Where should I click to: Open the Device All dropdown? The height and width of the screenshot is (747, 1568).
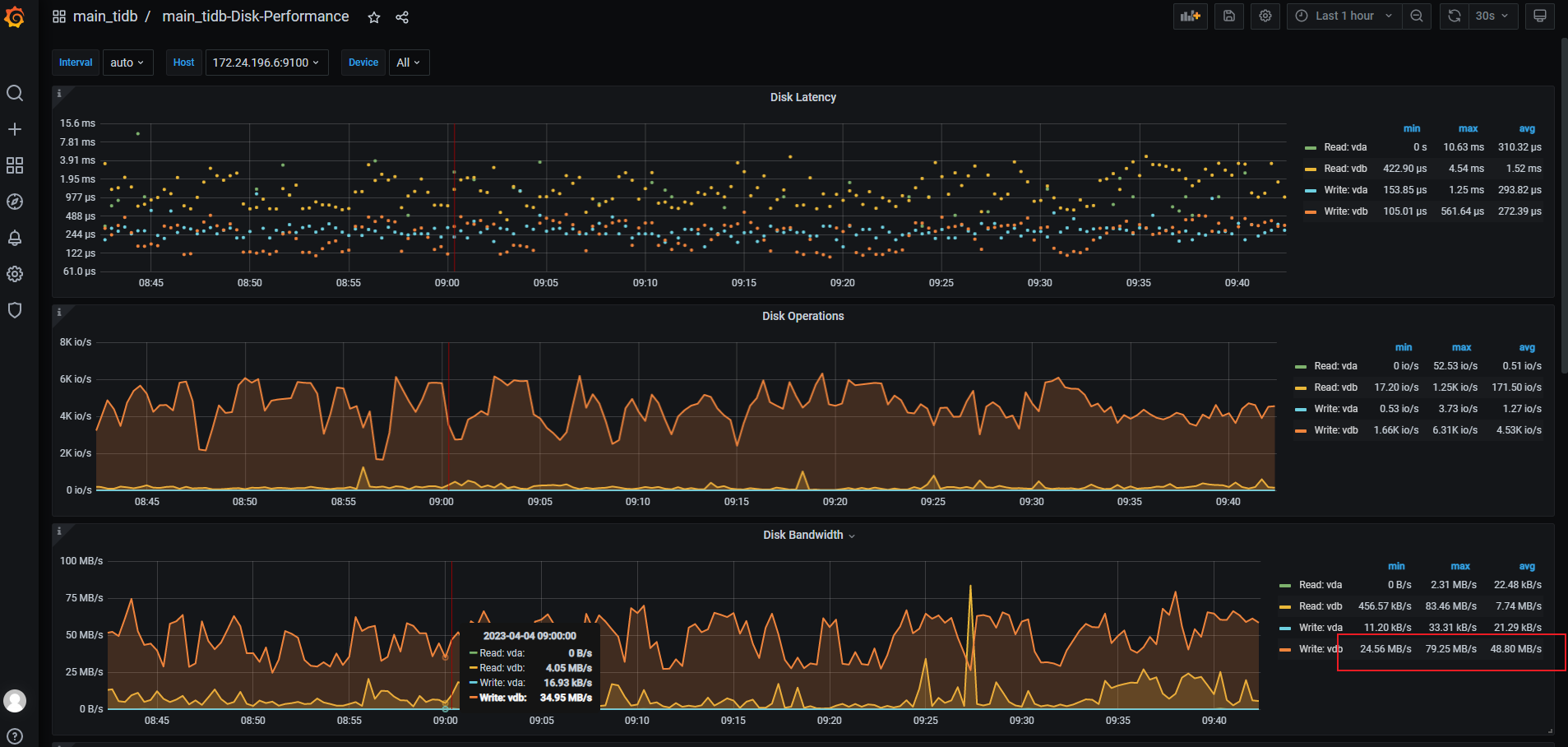coord(409,63)
